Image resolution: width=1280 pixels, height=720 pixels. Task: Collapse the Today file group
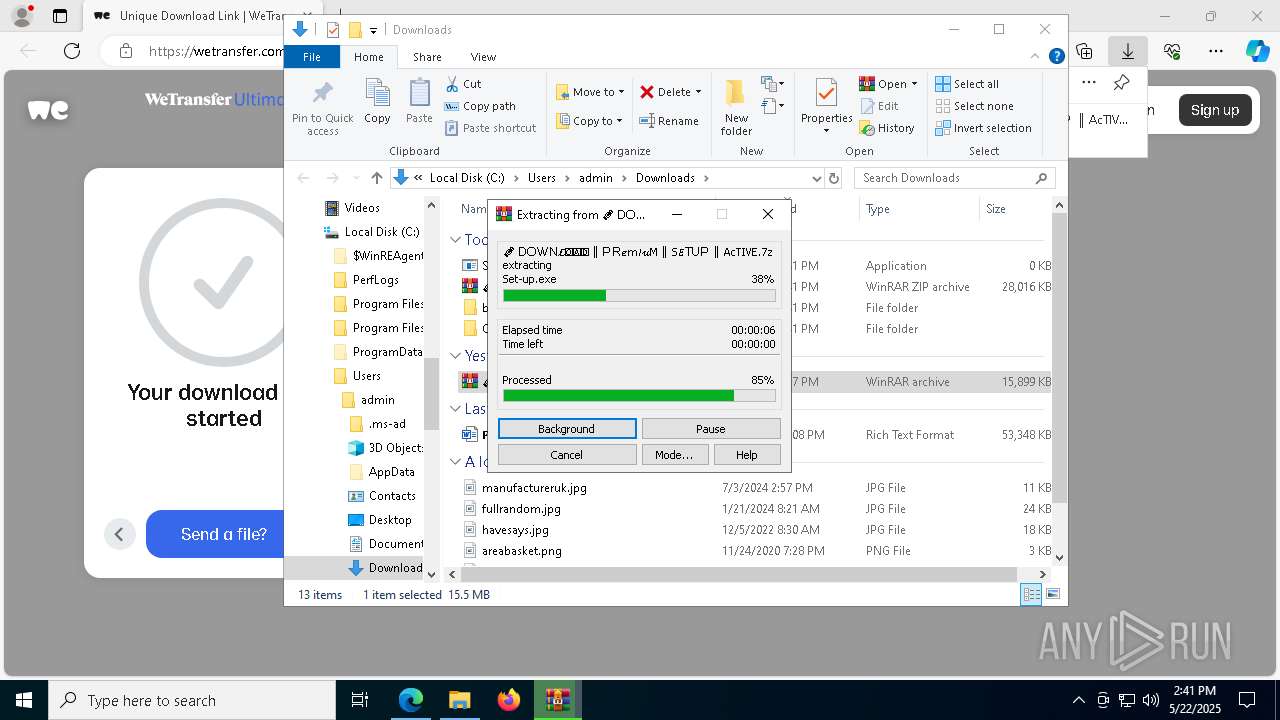click(x=455, y=240)
